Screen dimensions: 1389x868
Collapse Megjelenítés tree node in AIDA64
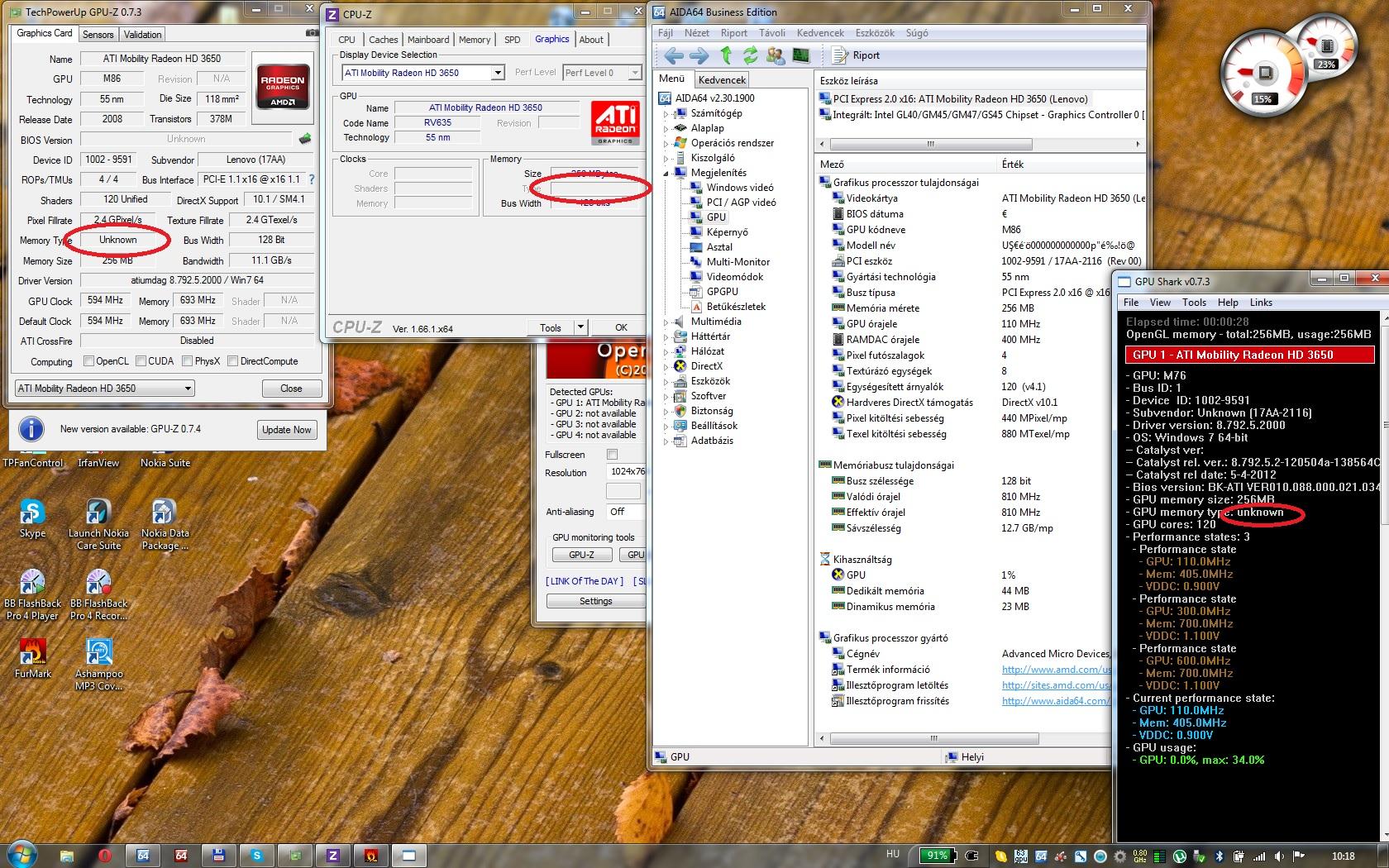666,173
